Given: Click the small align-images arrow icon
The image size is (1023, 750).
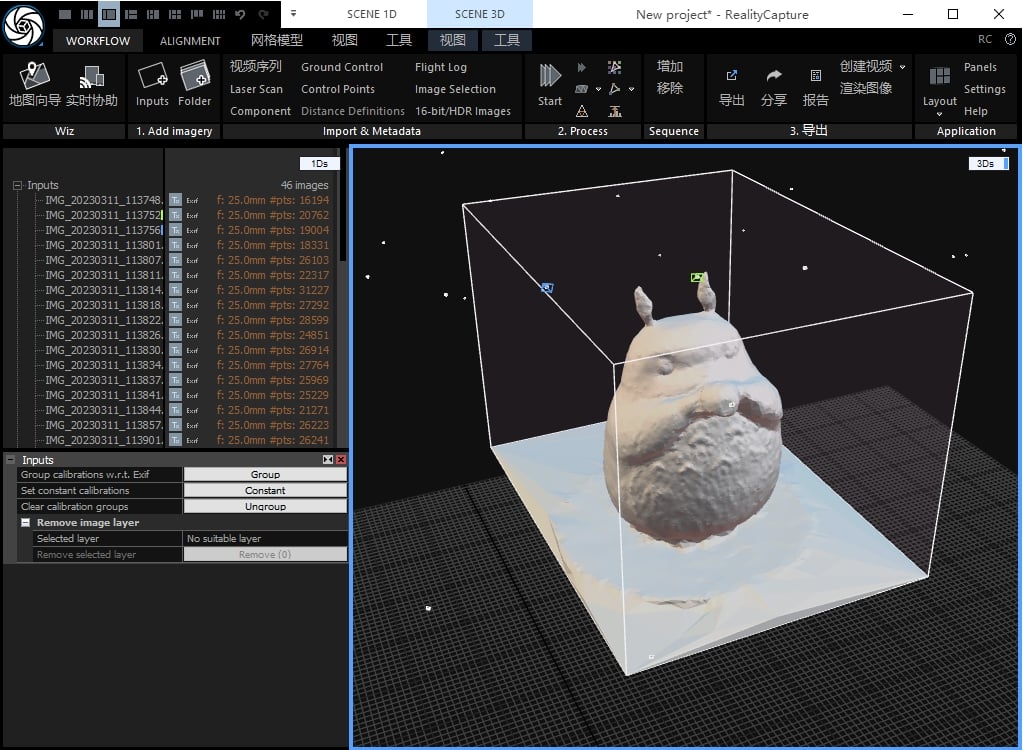Looking at the screenshot, I should point(582,67).
